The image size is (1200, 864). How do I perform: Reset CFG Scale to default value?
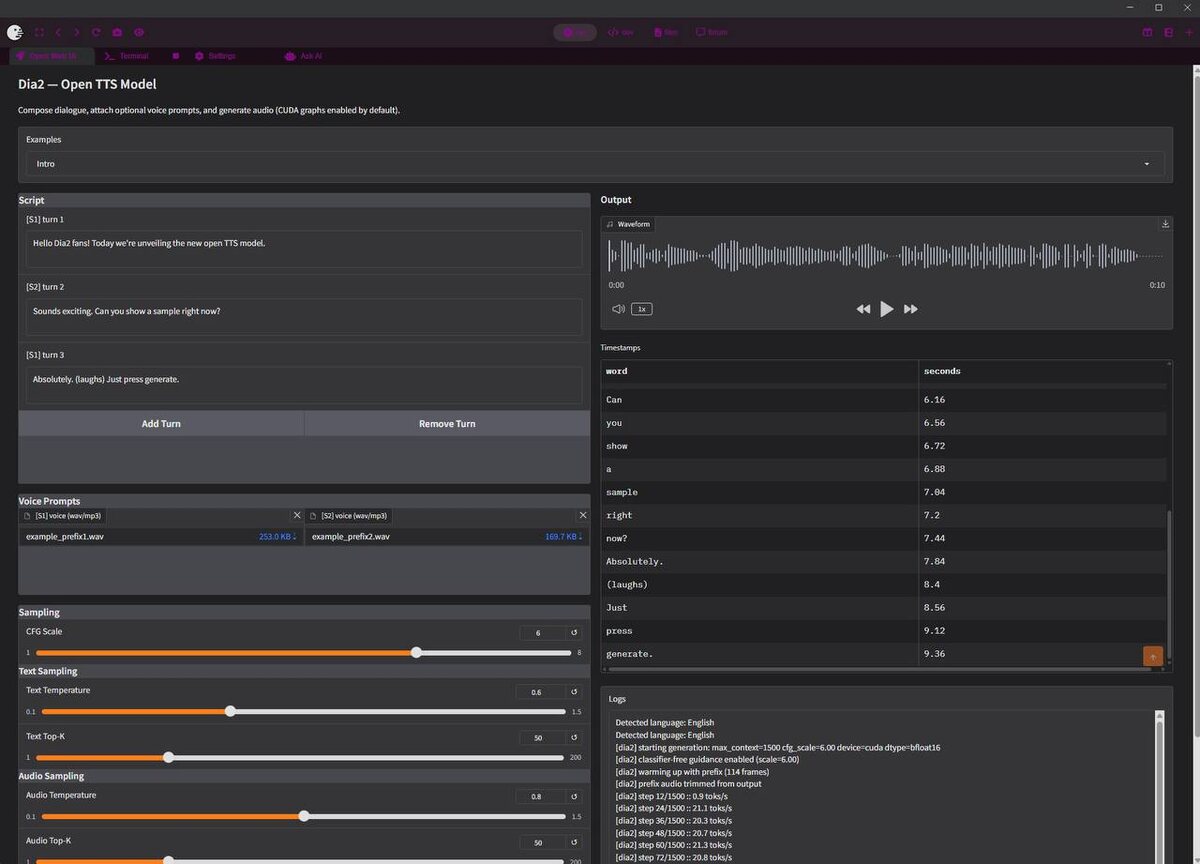tap(574, 633)
